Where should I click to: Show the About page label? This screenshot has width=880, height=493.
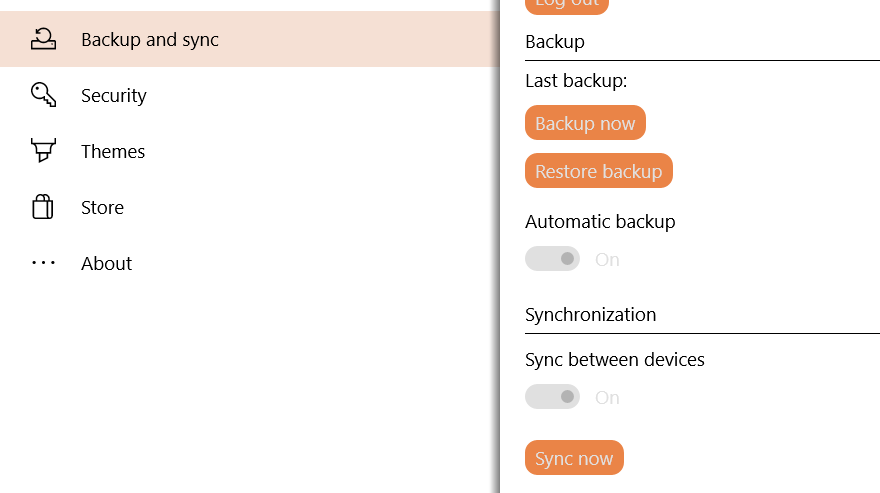[x=107, y=264]
